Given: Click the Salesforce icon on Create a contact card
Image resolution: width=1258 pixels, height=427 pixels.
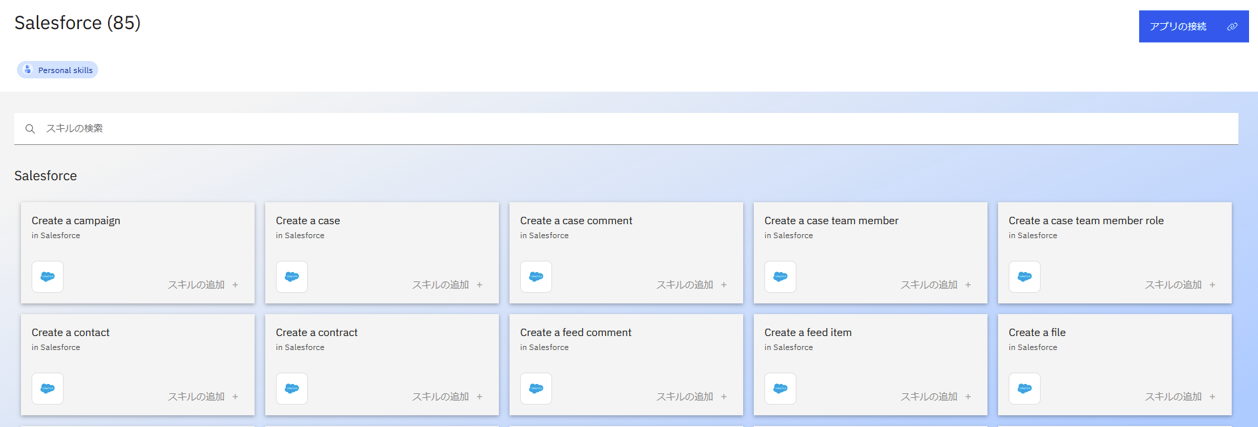Looking at the screenshot, I should [x=47, y=389].
